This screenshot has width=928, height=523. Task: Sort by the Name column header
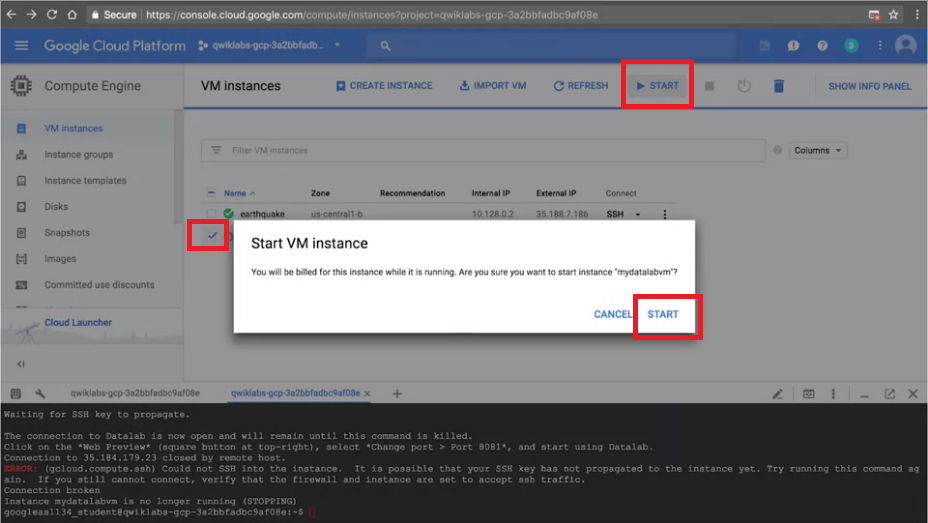tap(239, 193)
